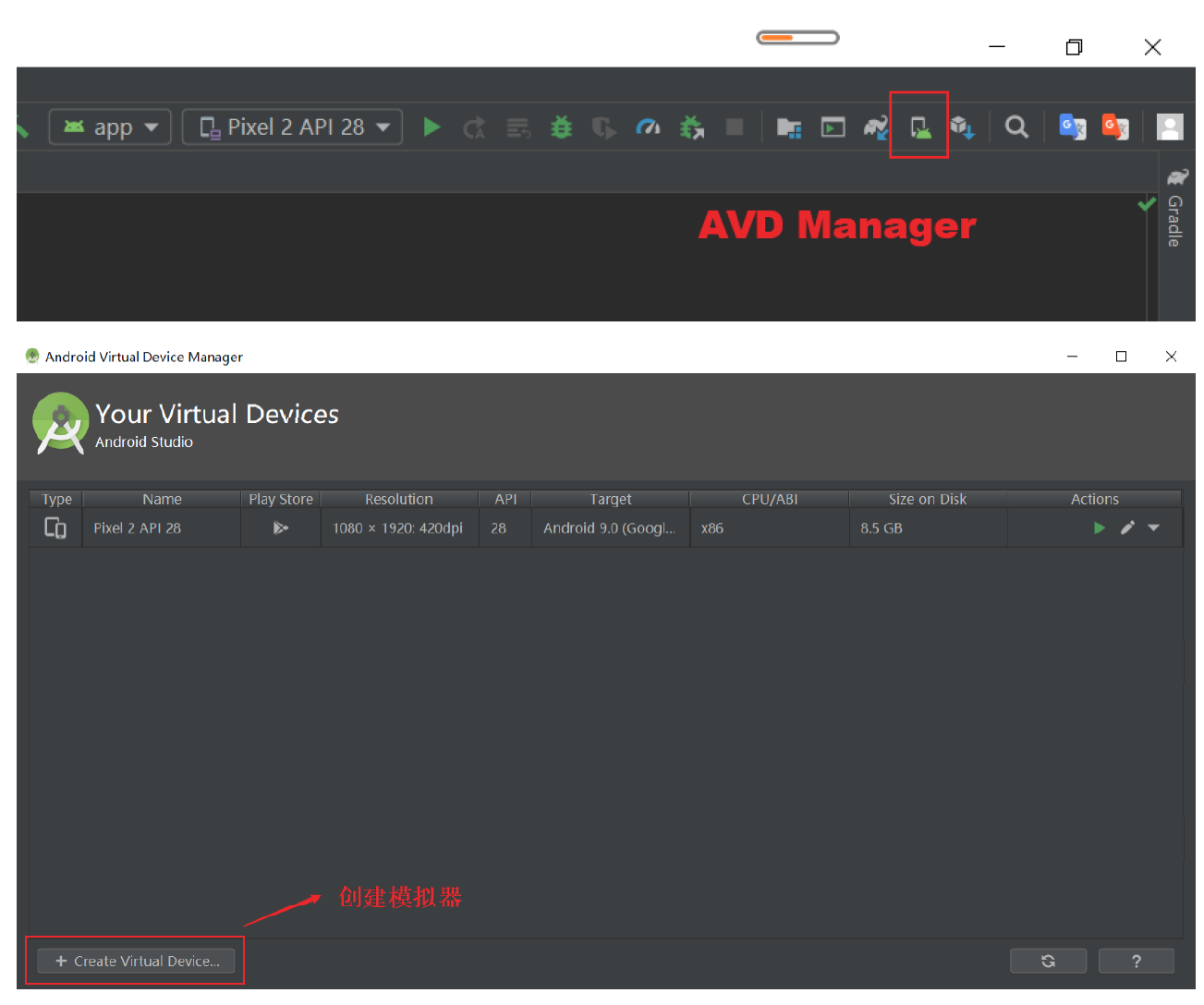Click the CPU/ABI column header
The image size is (1204, 1005).
click(770, 499)
